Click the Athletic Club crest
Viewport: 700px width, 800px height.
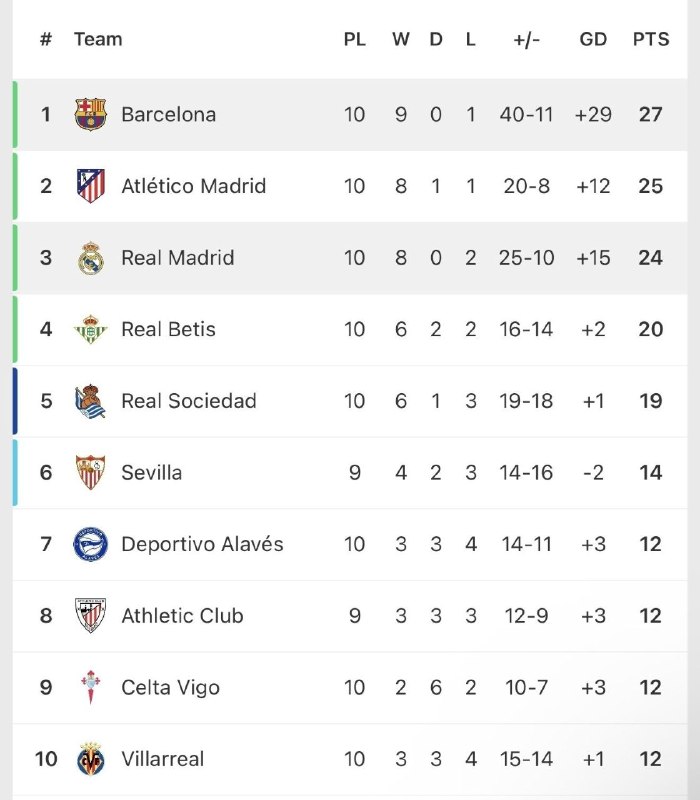pos(90,615)
